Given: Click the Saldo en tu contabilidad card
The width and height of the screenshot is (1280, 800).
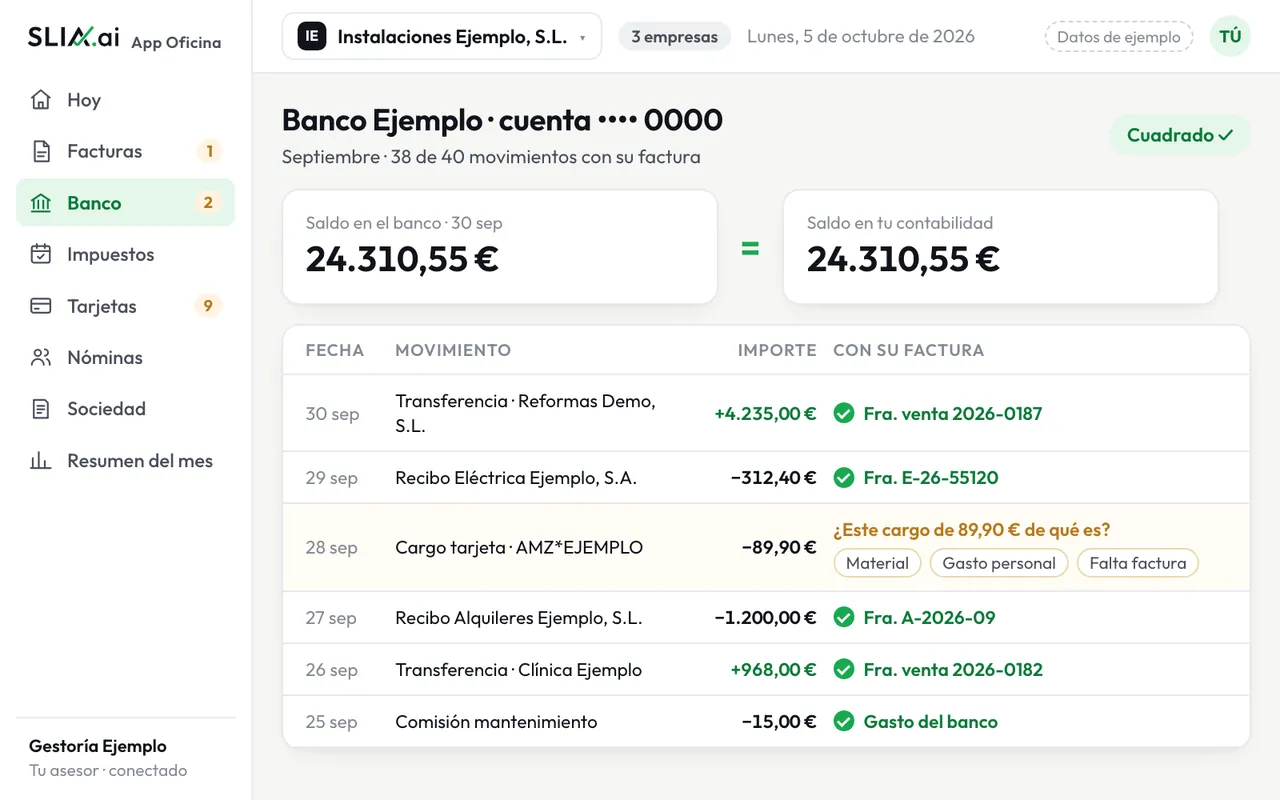Looking at the screenshot, I should pyautogui.click(x=1001, y=247).
